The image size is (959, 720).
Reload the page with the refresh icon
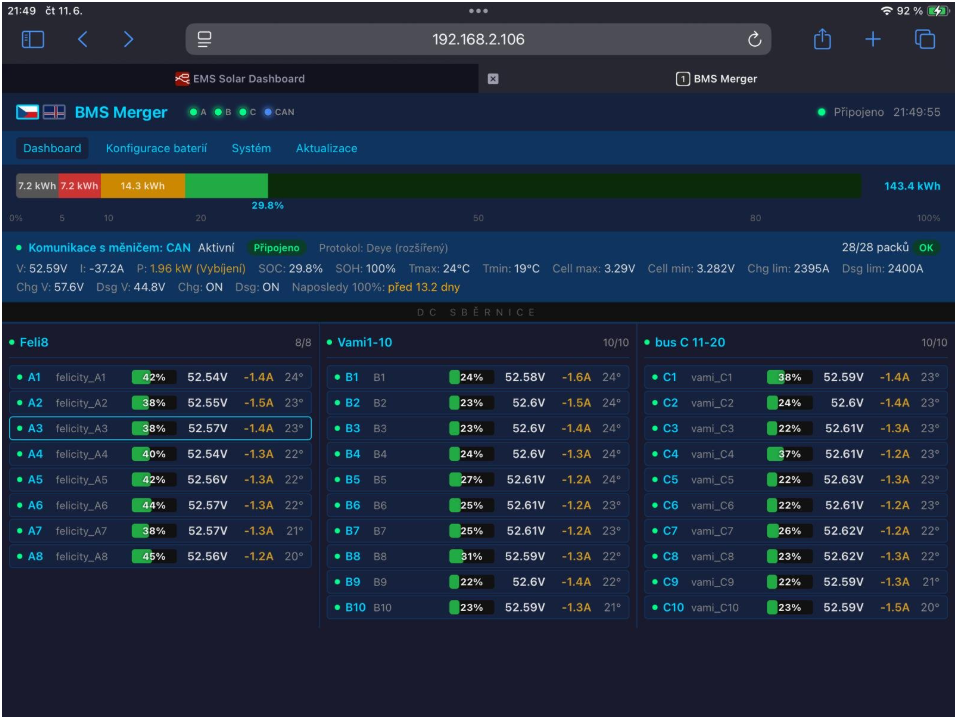tap(755, 40)
